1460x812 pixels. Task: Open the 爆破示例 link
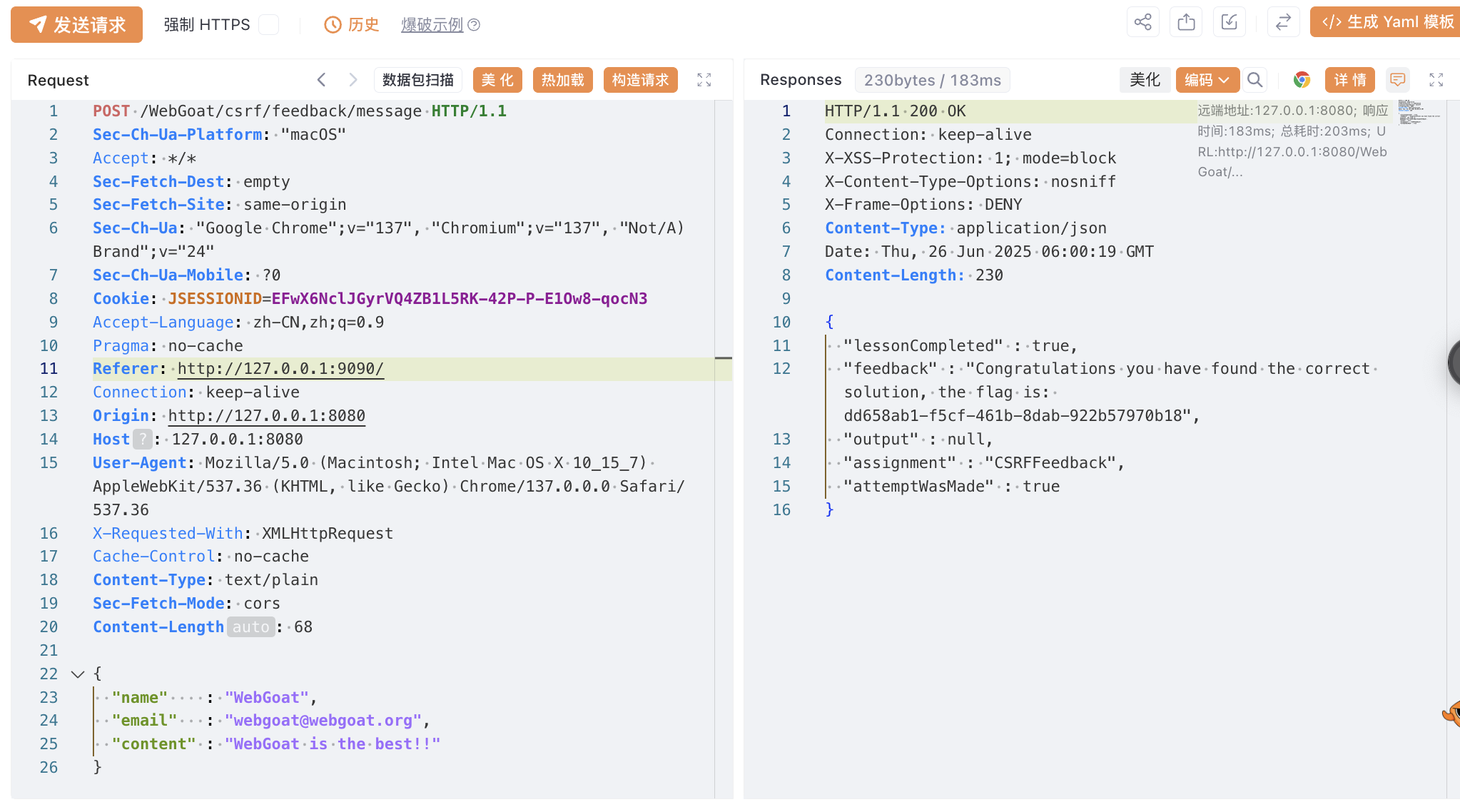[x=432, y=25]
